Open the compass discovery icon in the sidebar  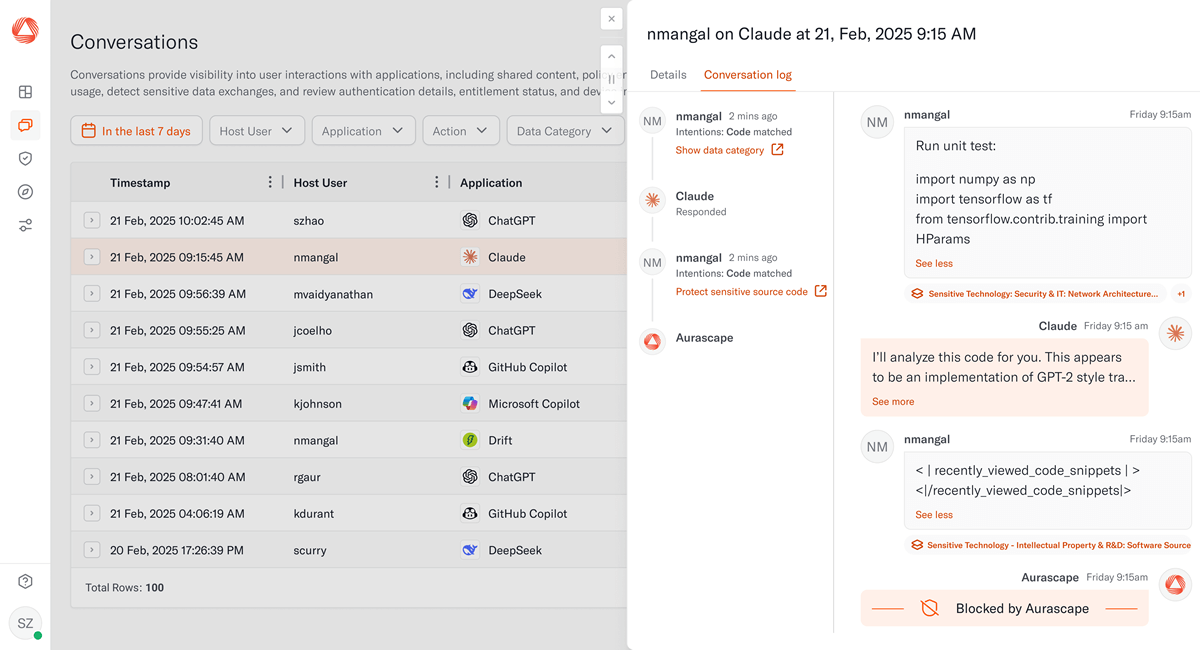(x=25, y=192)
